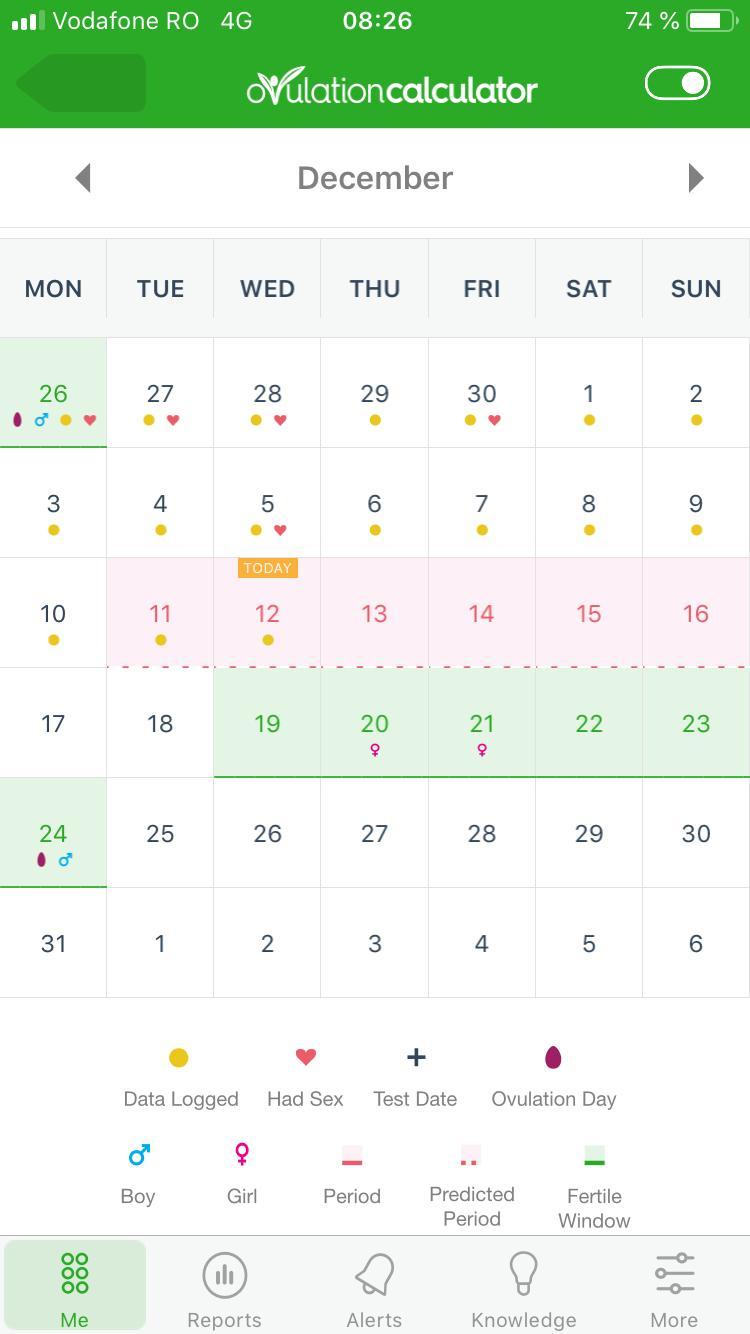
Task: Open the Knowledge lightbulb tab
Action: pos(523,1275)
